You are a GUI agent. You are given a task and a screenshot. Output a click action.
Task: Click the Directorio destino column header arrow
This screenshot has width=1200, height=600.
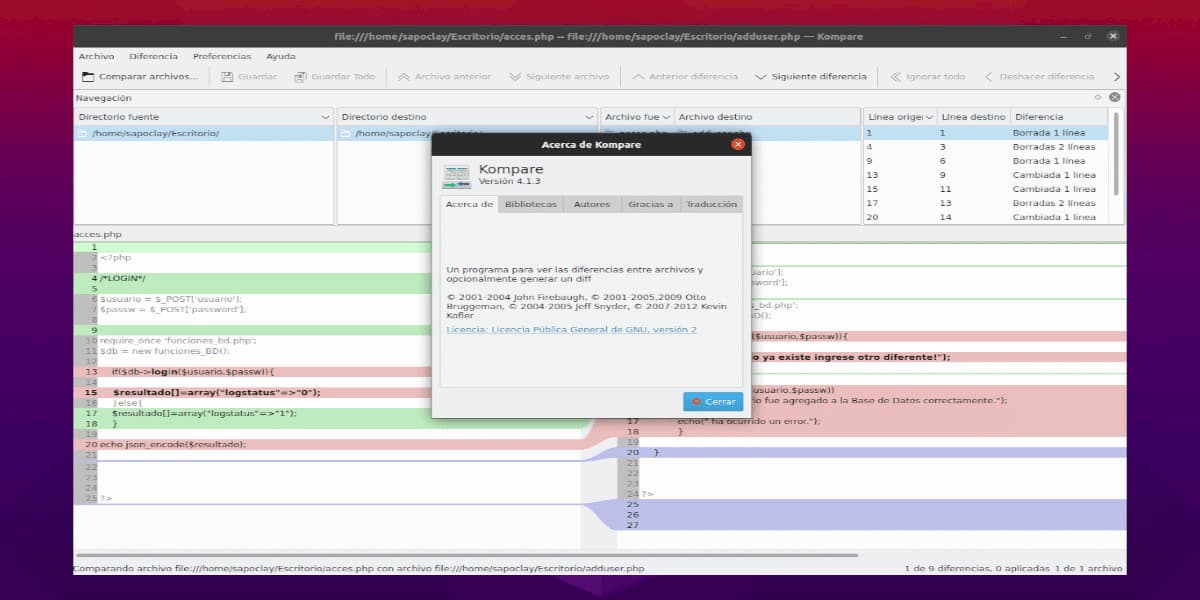click(589, 117)
